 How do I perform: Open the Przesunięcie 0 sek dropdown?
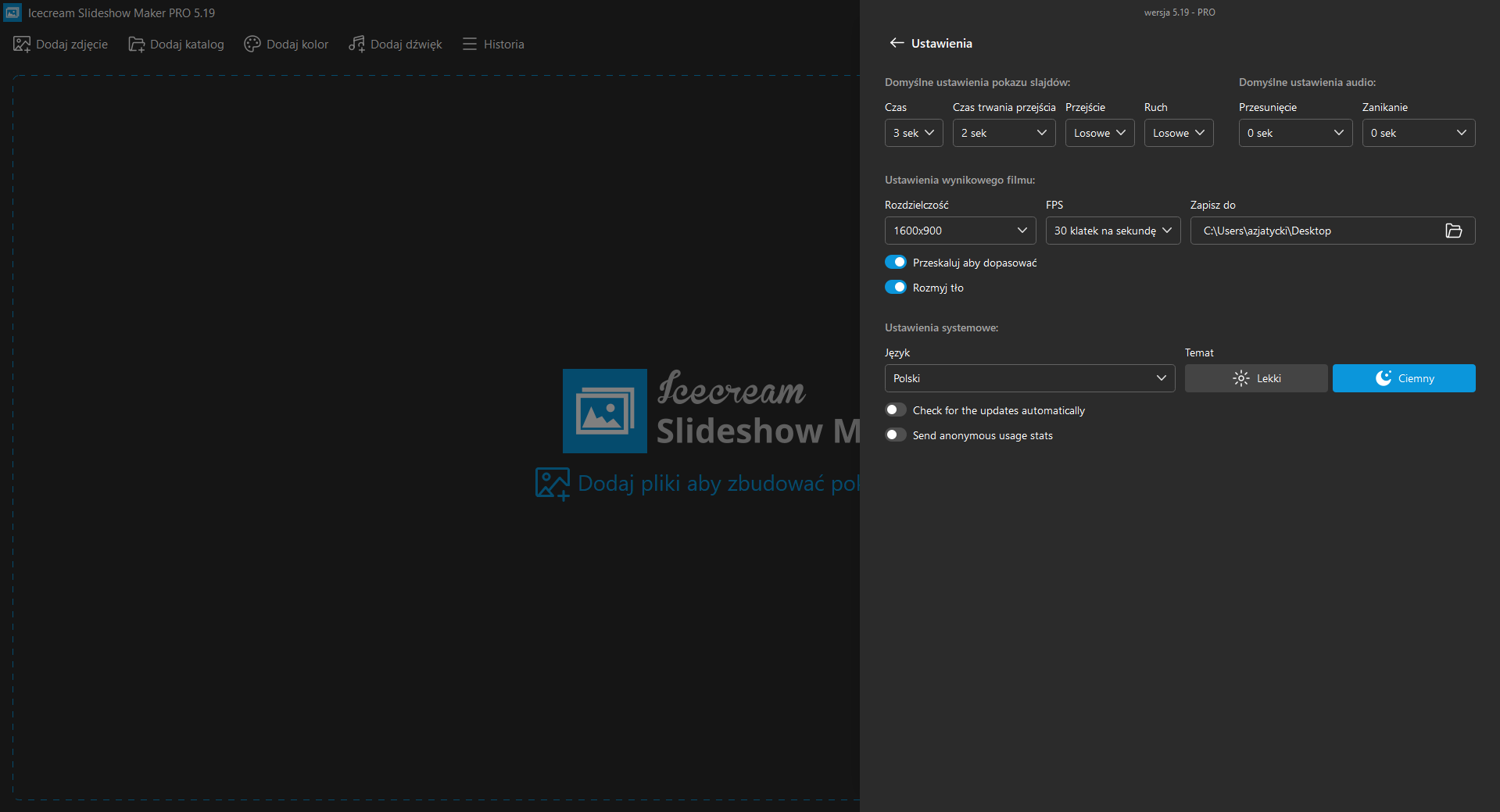[1296, 133]
